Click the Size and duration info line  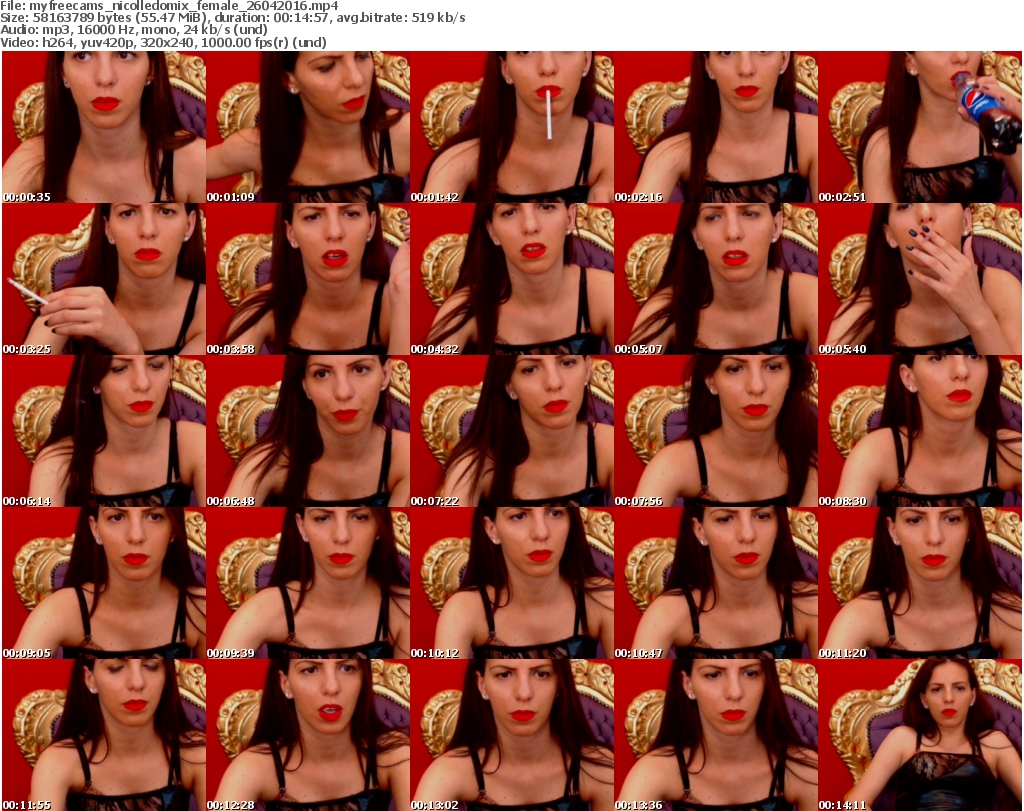232,18
